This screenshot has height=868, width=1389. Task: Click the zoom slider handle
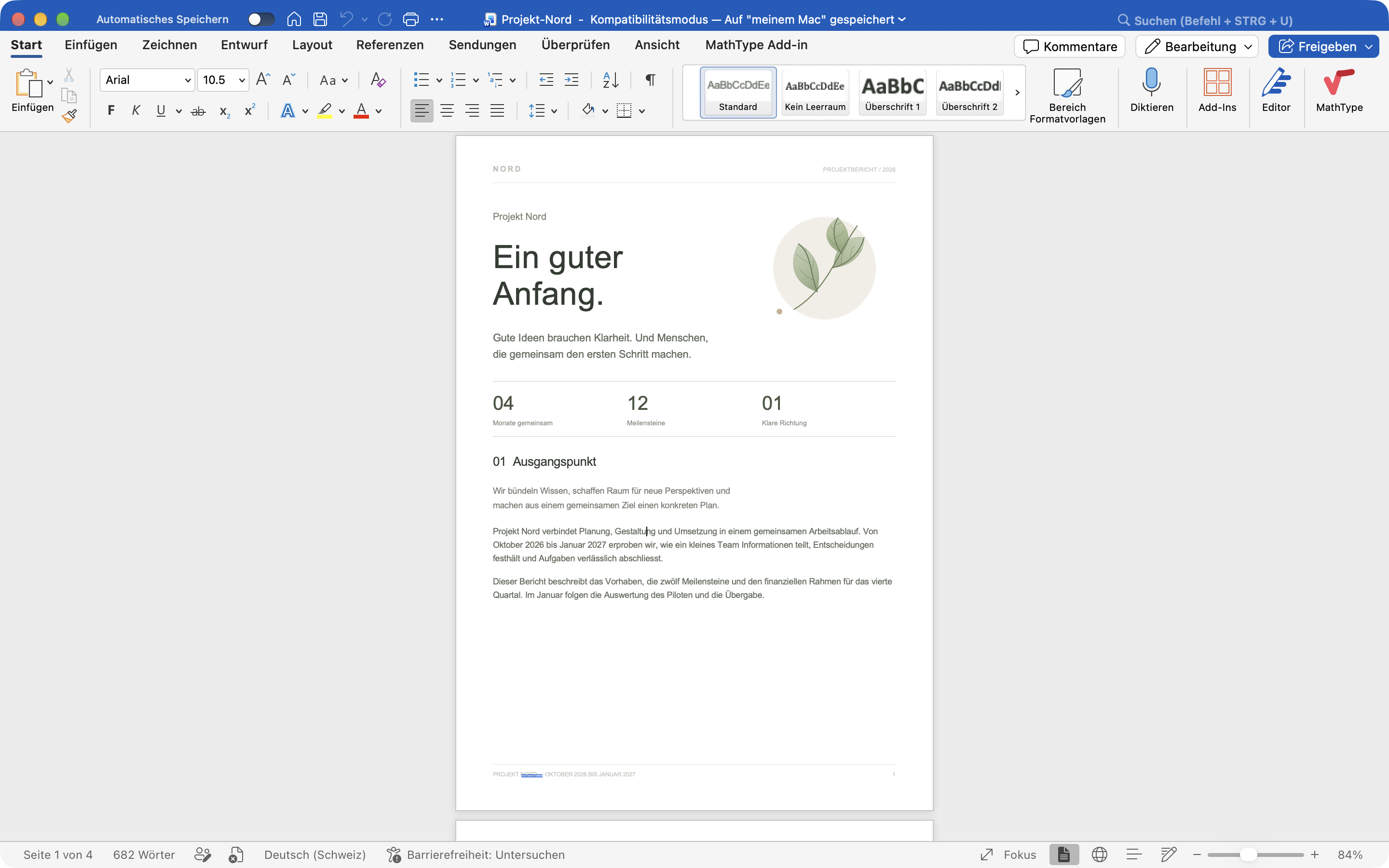(1248, 855)
